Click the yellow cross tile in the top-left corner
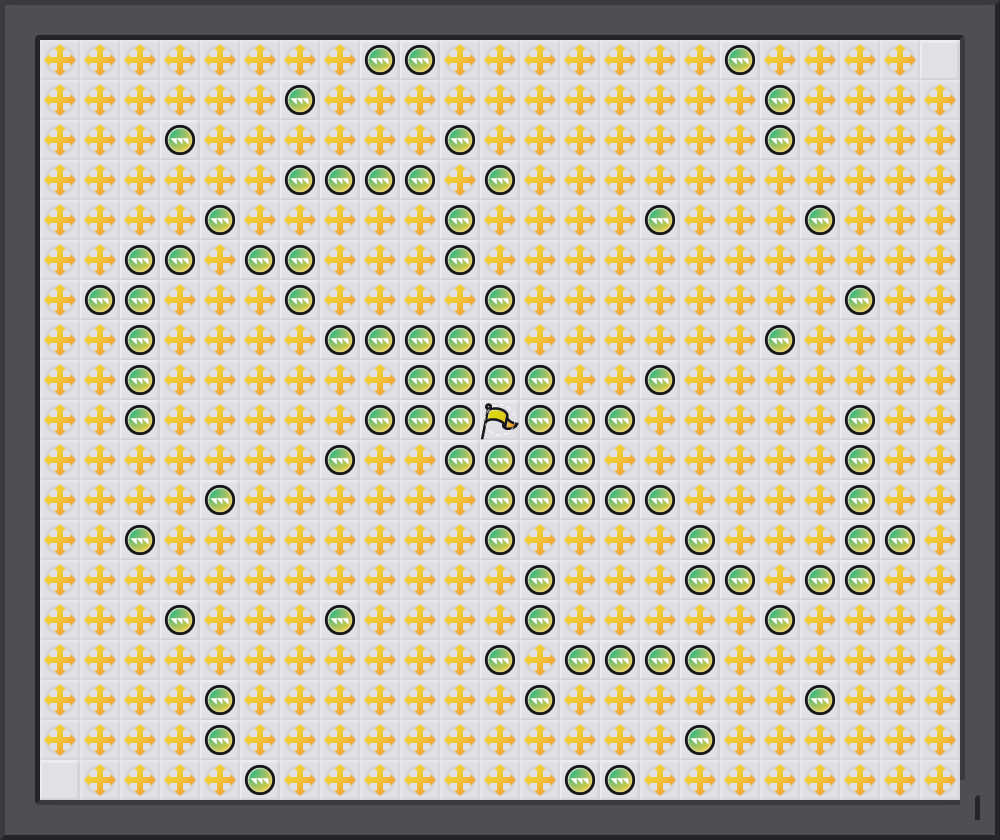The image size is (1000, 840). click(x=60, y=60)
